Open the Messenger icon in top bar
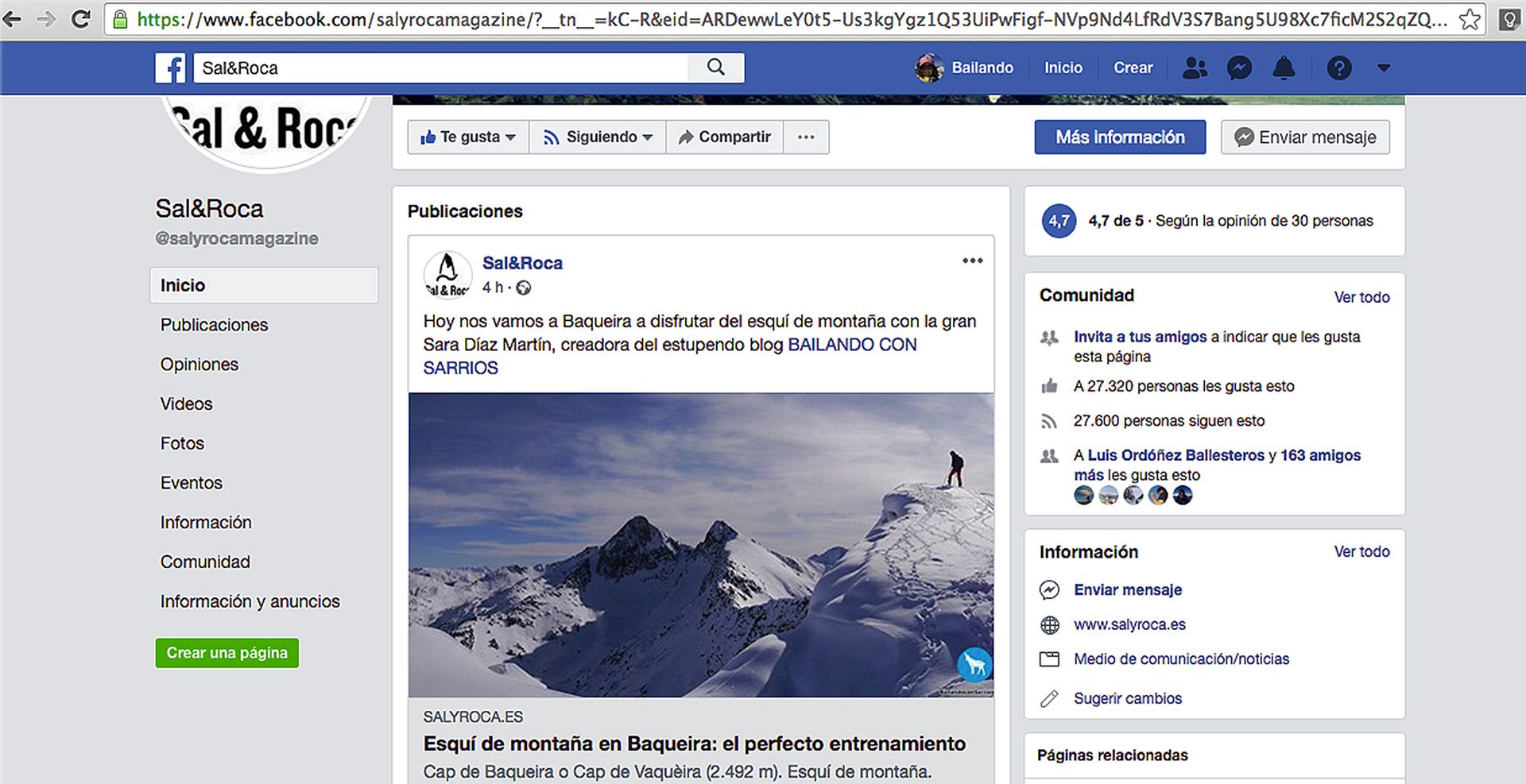This screenshot has width=1526, height=784. pyautogui.click(x=1239, y=68)
